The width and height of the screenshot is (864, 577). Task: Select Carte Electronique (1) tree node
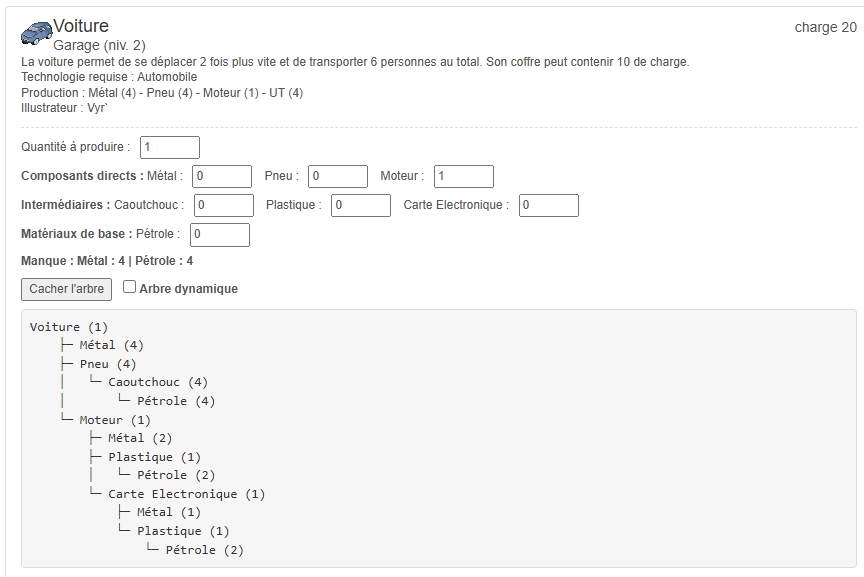(x=186, y=494)
